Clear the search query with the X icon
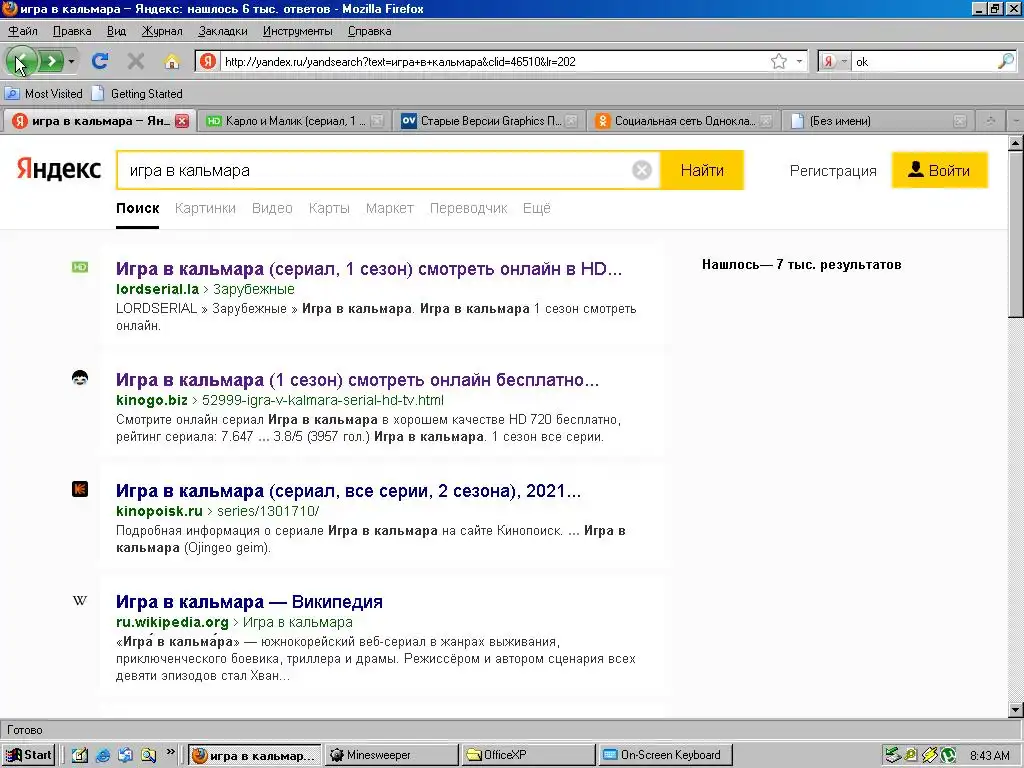This screenshot has width=1024, height=768. tap(642, 170)
